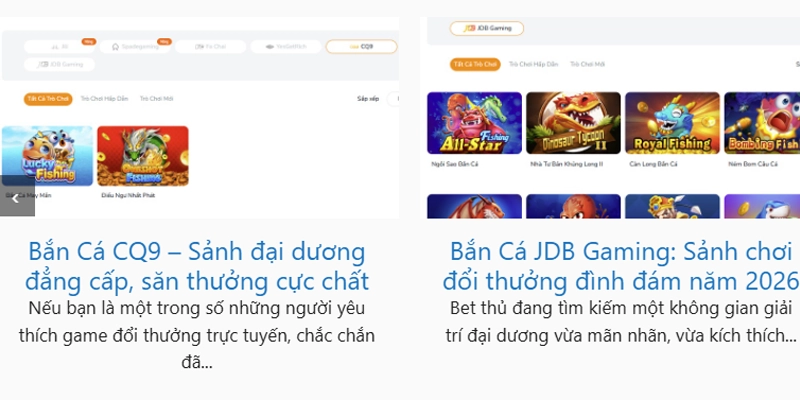Open the Oneshot Fishing game thumbnail

143,156
